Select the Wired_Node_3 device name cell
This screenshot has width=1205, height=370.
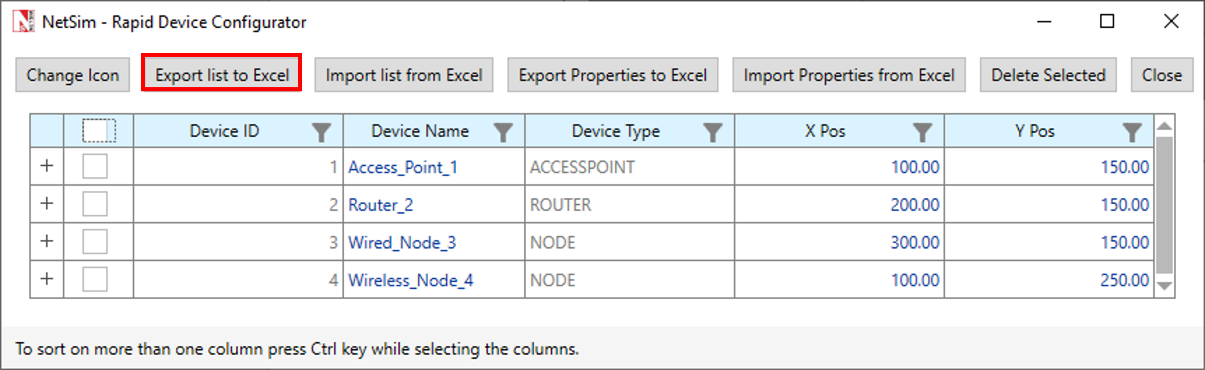click(x=433, y=242)
